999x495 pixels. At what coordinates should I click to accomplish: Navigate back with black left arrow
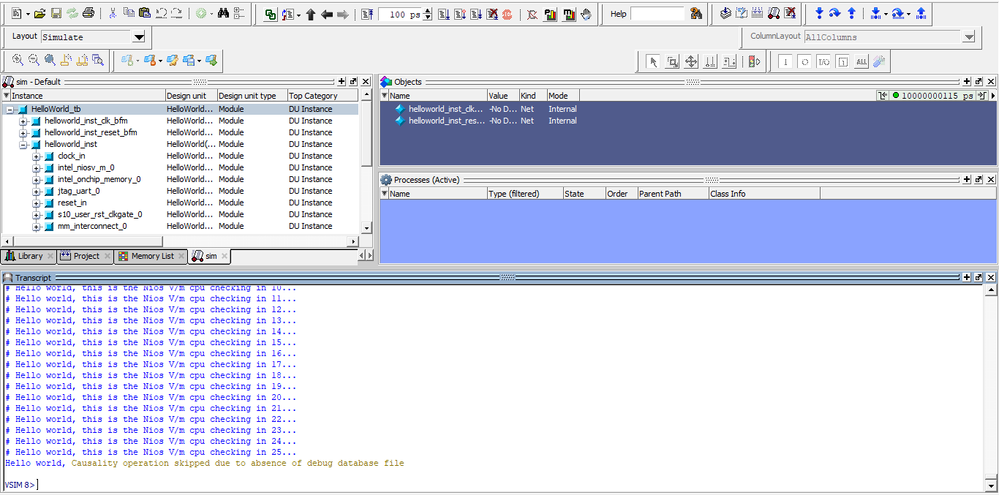[x=327, y=13]
